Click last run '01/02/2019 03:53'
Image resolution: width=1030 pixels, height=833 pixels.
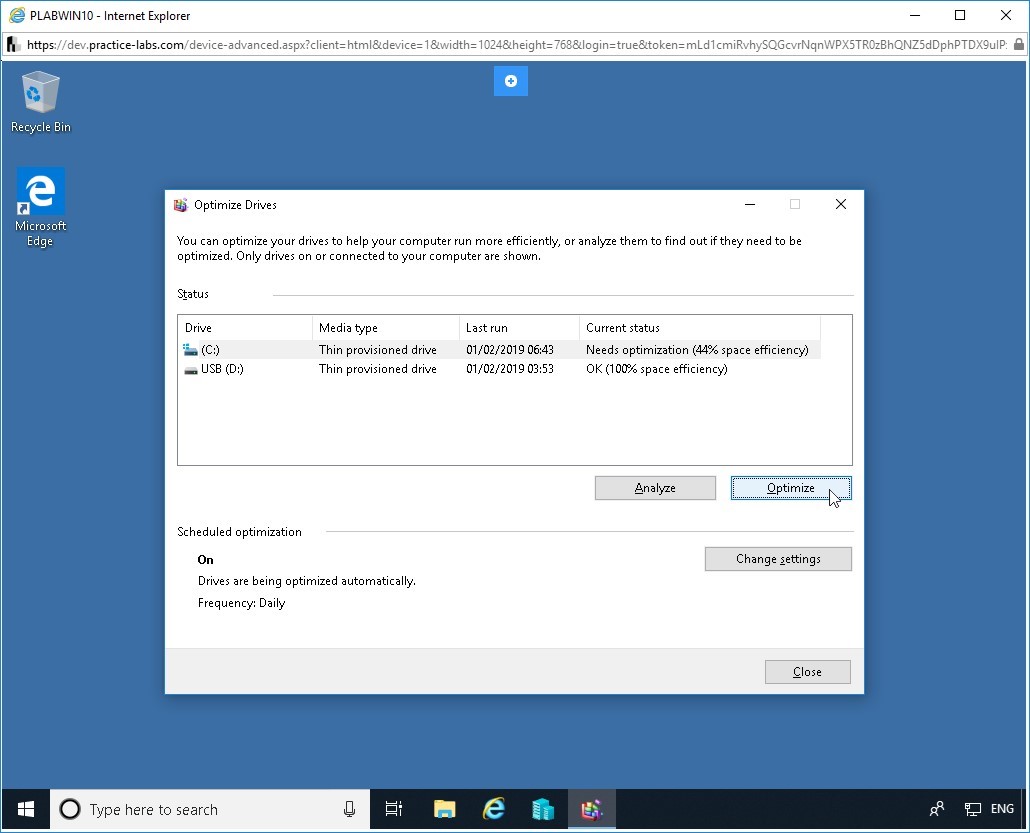click(510, 369)
